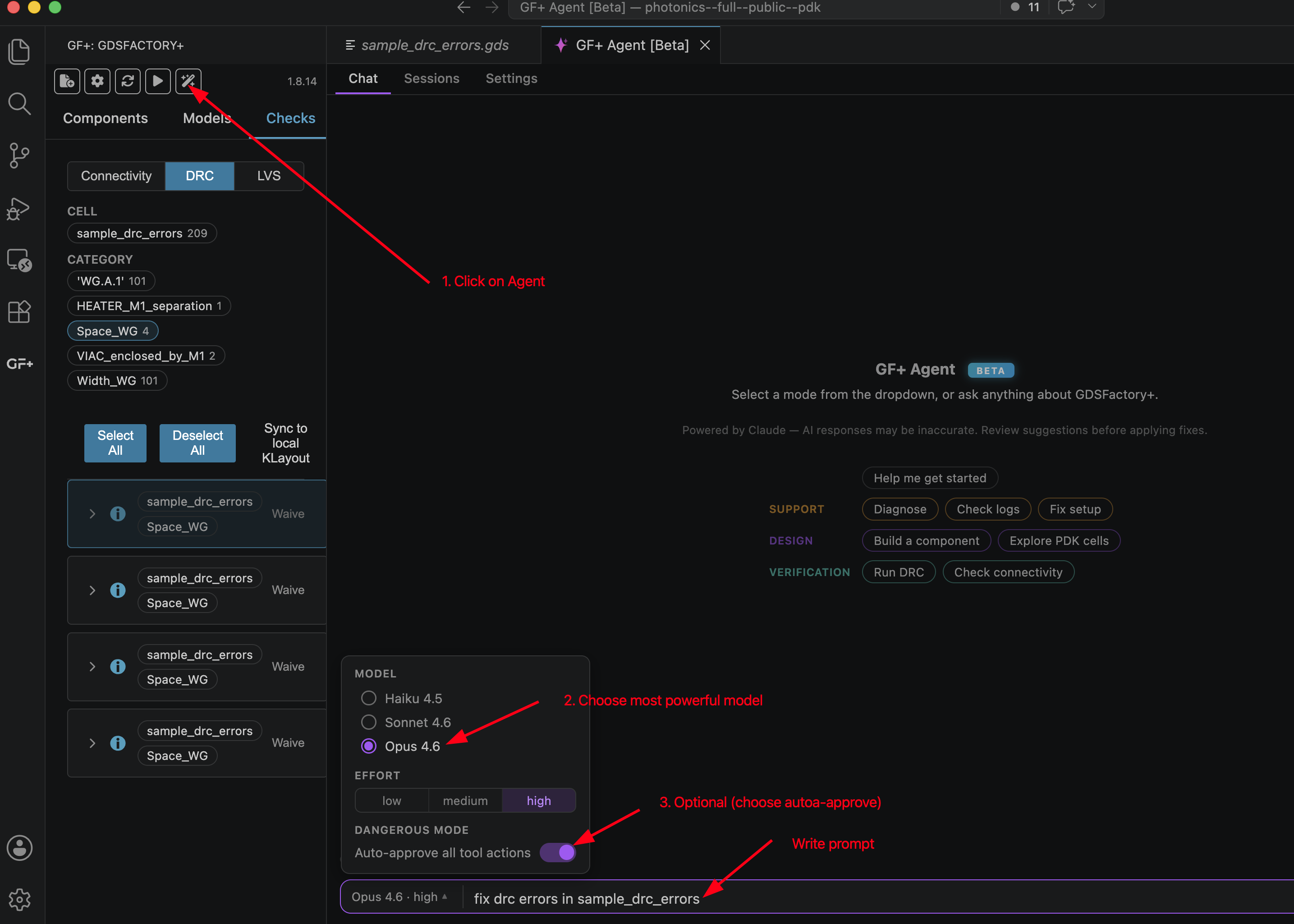Open the Sessions tab
The width and height of the screenshot is (1294, 924).
pyautogui.click(x=431, y=78)
